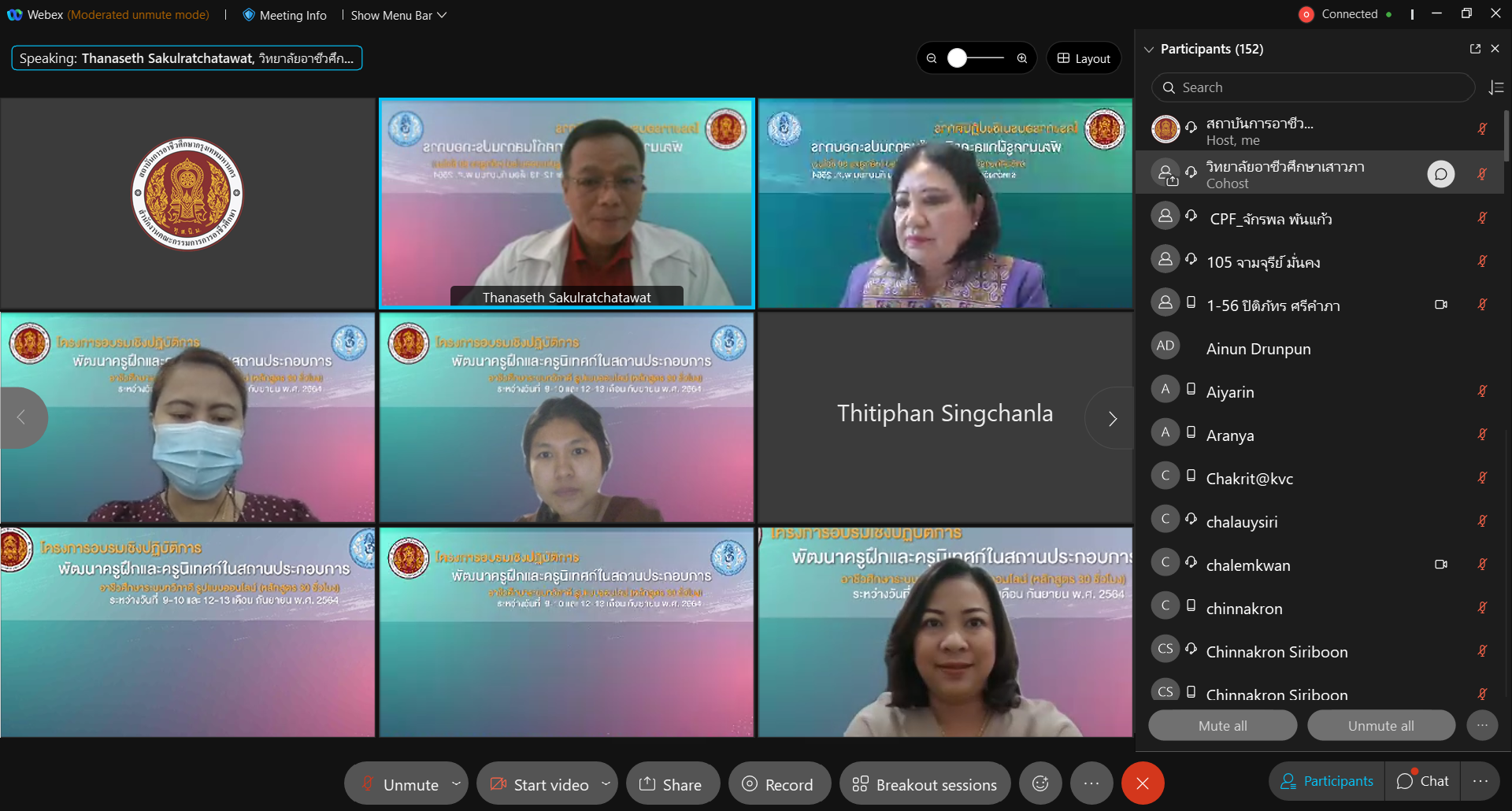Open the reactions smiley icon
This screenshot has height=811, width=1512.
(1040, 783)
